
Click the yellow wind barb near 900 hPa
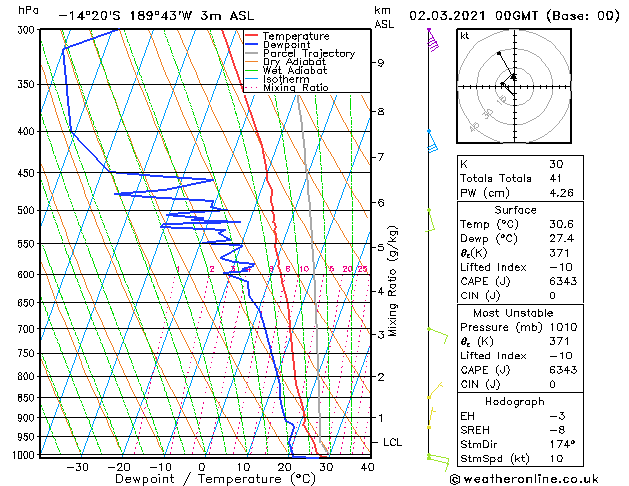click(x=431, y=418)
